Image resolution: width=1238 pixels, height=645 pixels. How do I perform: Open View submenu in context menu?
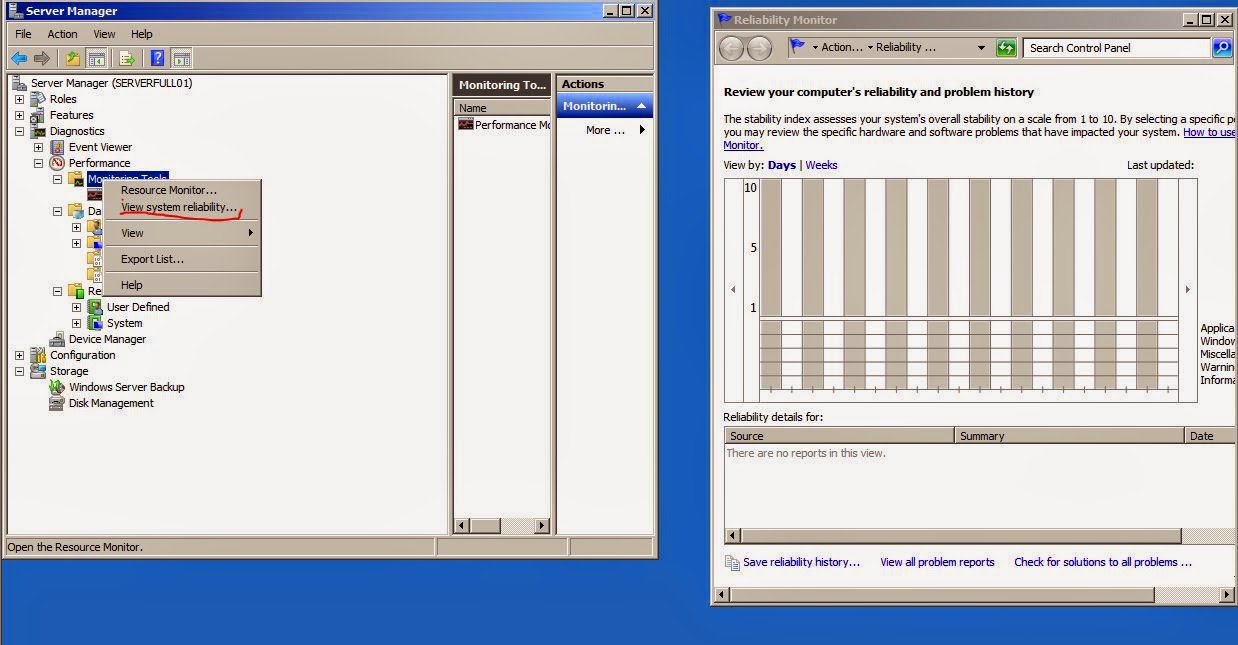tap(182, 233)
